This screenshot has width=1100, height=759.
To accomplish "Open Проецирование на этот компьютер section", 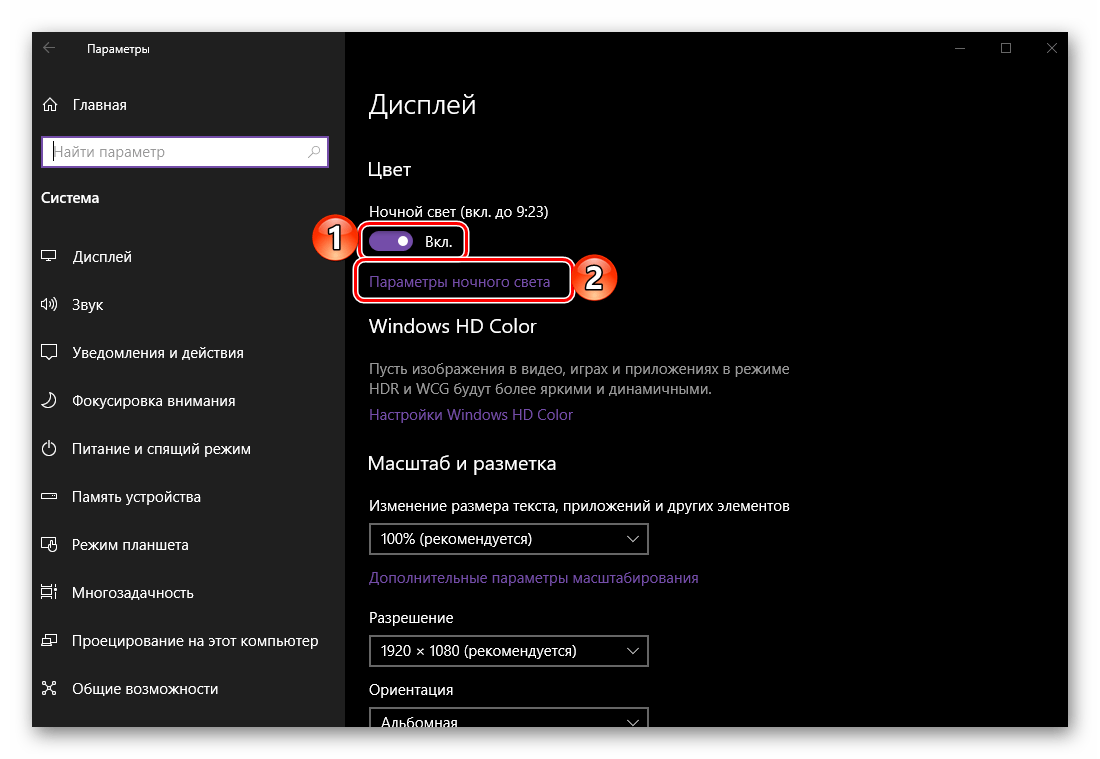I will (x=194, y=641).
